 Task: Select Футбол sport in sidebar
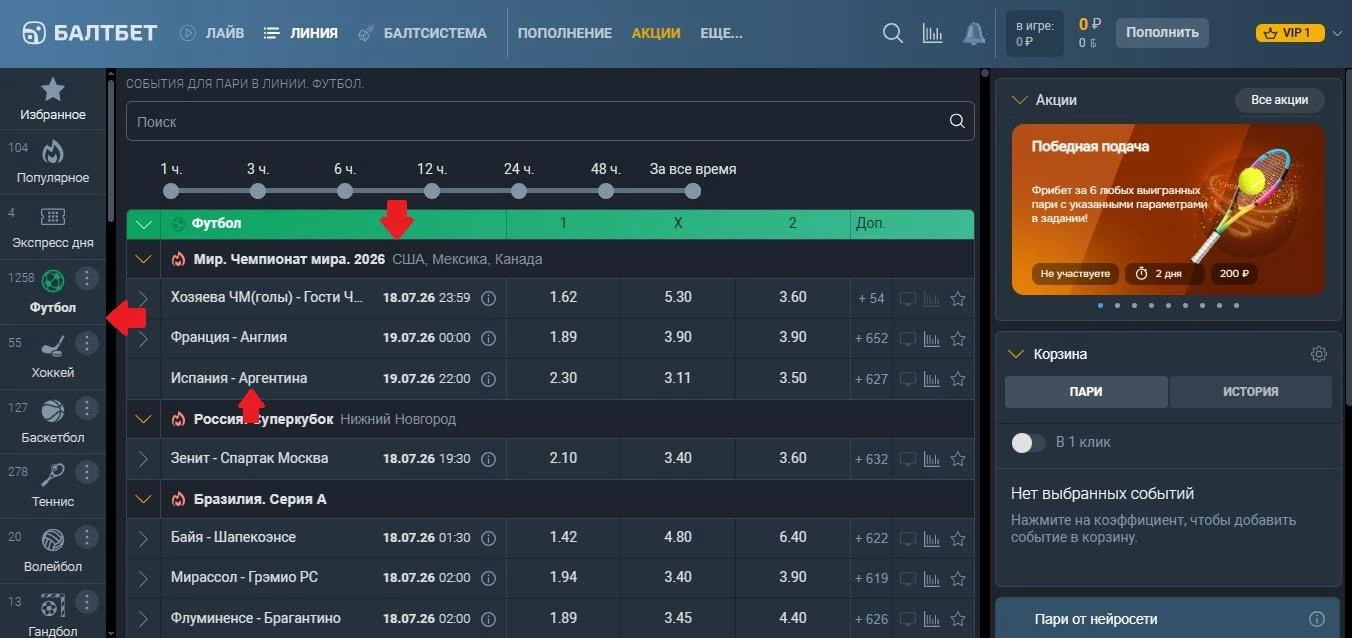tap(53, 292)
